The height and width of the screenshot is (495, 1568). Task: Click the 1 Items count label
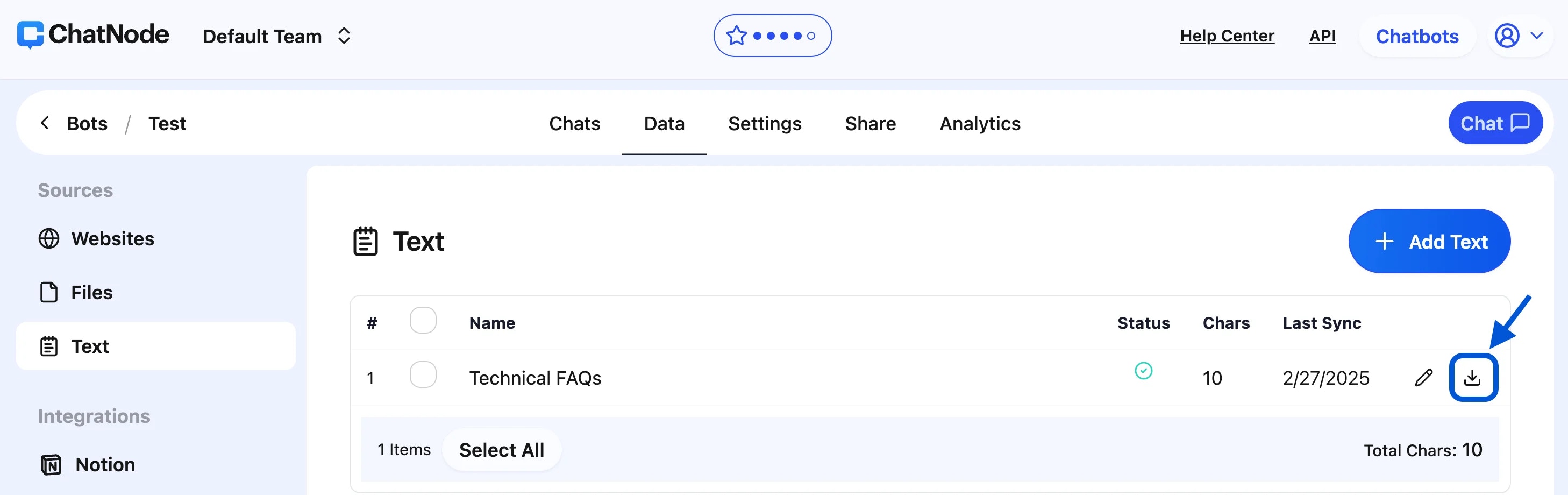coord(404,450)
